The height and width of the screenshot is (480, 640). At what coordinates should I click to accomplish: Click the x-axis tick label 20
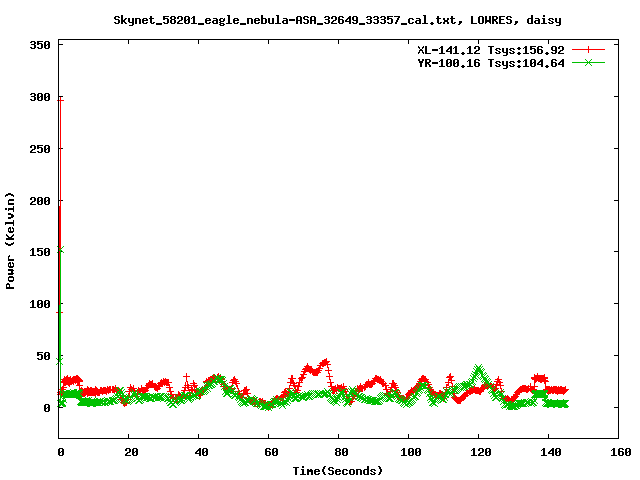131,452
